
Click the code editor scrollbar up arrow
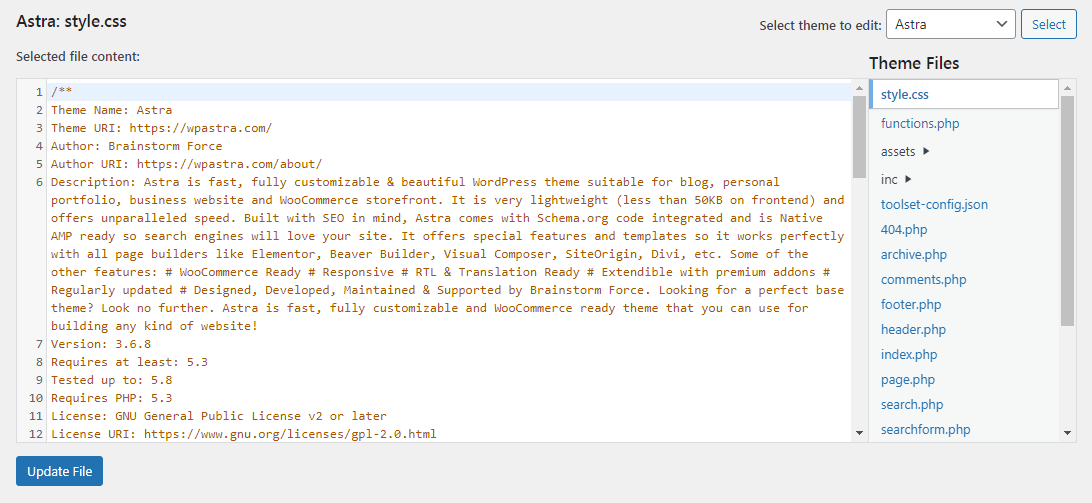859,87
